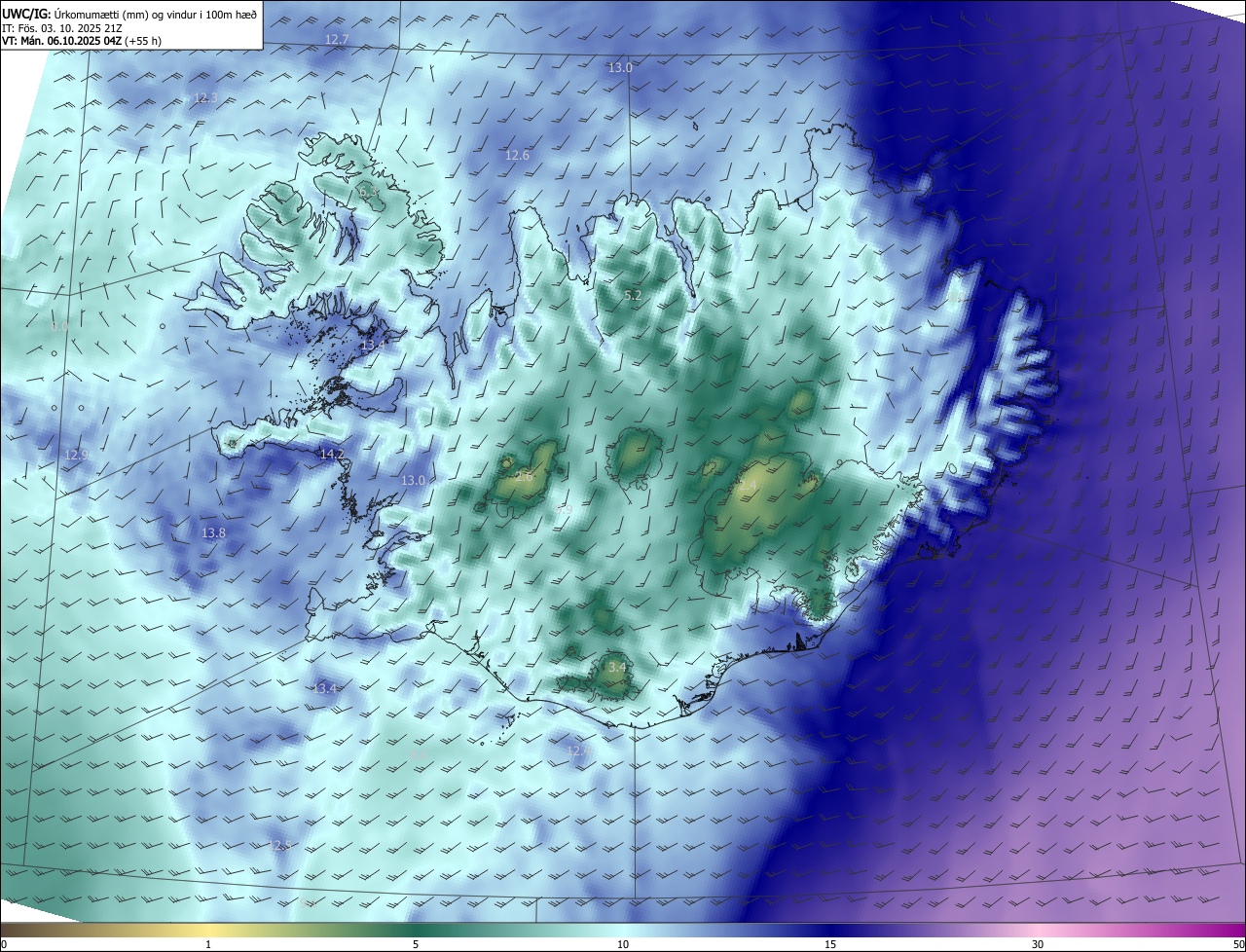
Task: Click the 12.6 value label on the map
Action: point(517,156)
